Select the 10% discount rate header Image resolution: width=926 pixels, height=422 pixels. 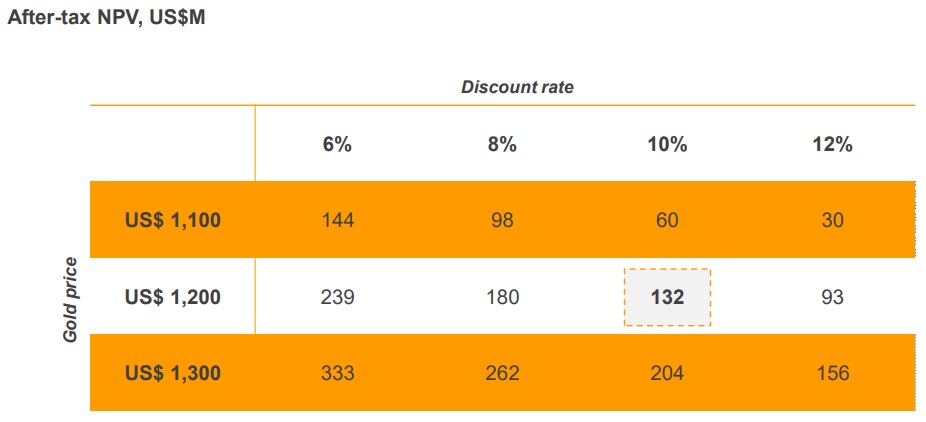[667, 145]
